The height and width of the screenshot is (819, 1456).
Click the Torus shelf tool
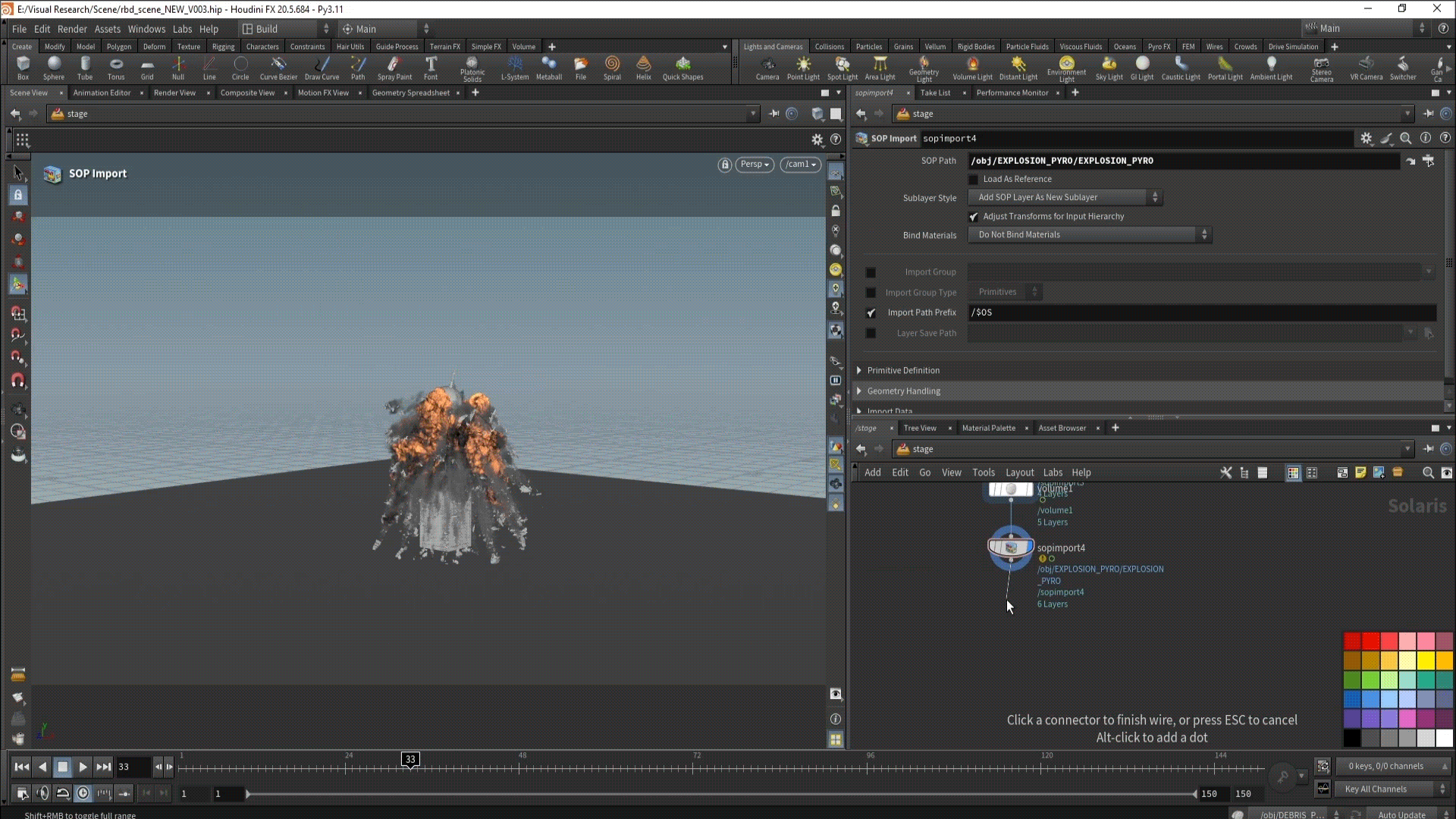[x=115, y=67]
